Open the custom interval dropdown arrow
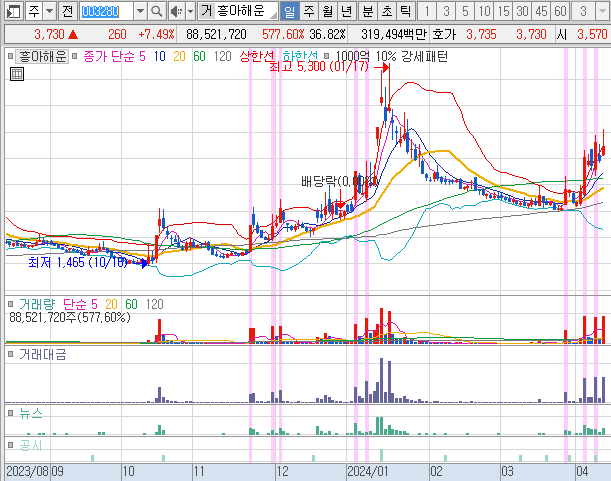611x481 pixels. tap(603, 11)
